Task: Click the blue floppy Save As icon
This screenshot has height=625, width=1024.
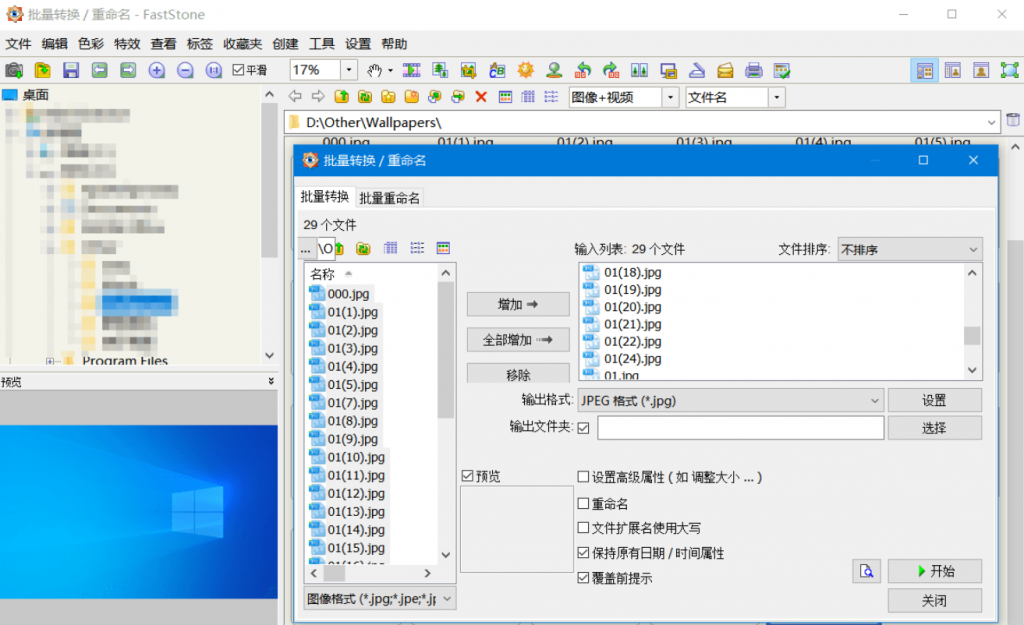Action: (x=71, y=70)
